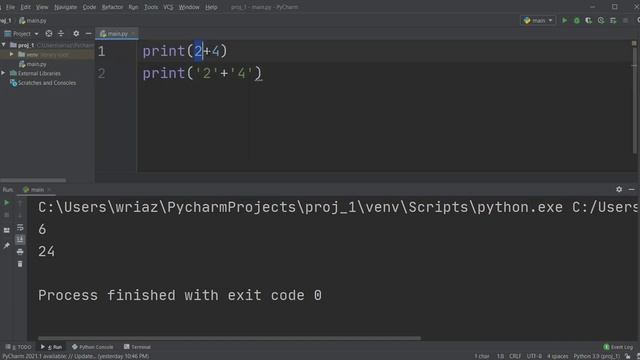
Task: Click 'Process finished with exit code 0' text
Action: [x=180, y=296]
